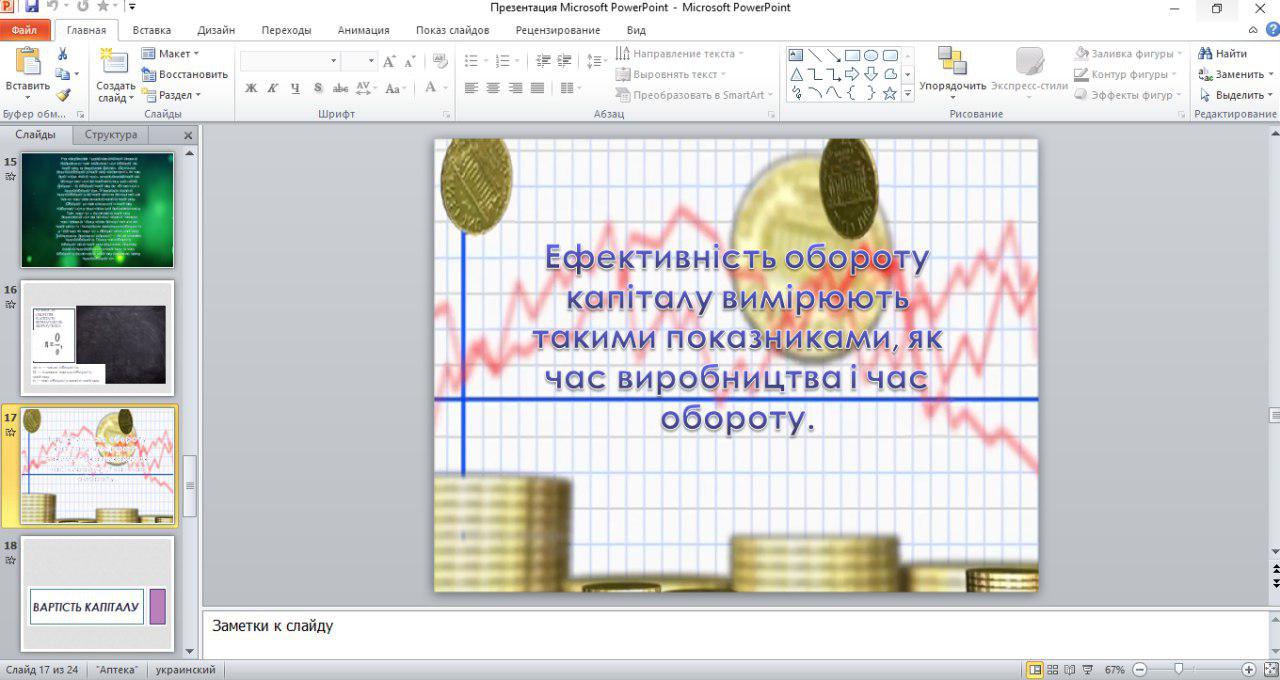Image resolution: width=1280 pixels, height=680 pixels.
Task: Click the Найти find button
Action: coord(1223,54)
